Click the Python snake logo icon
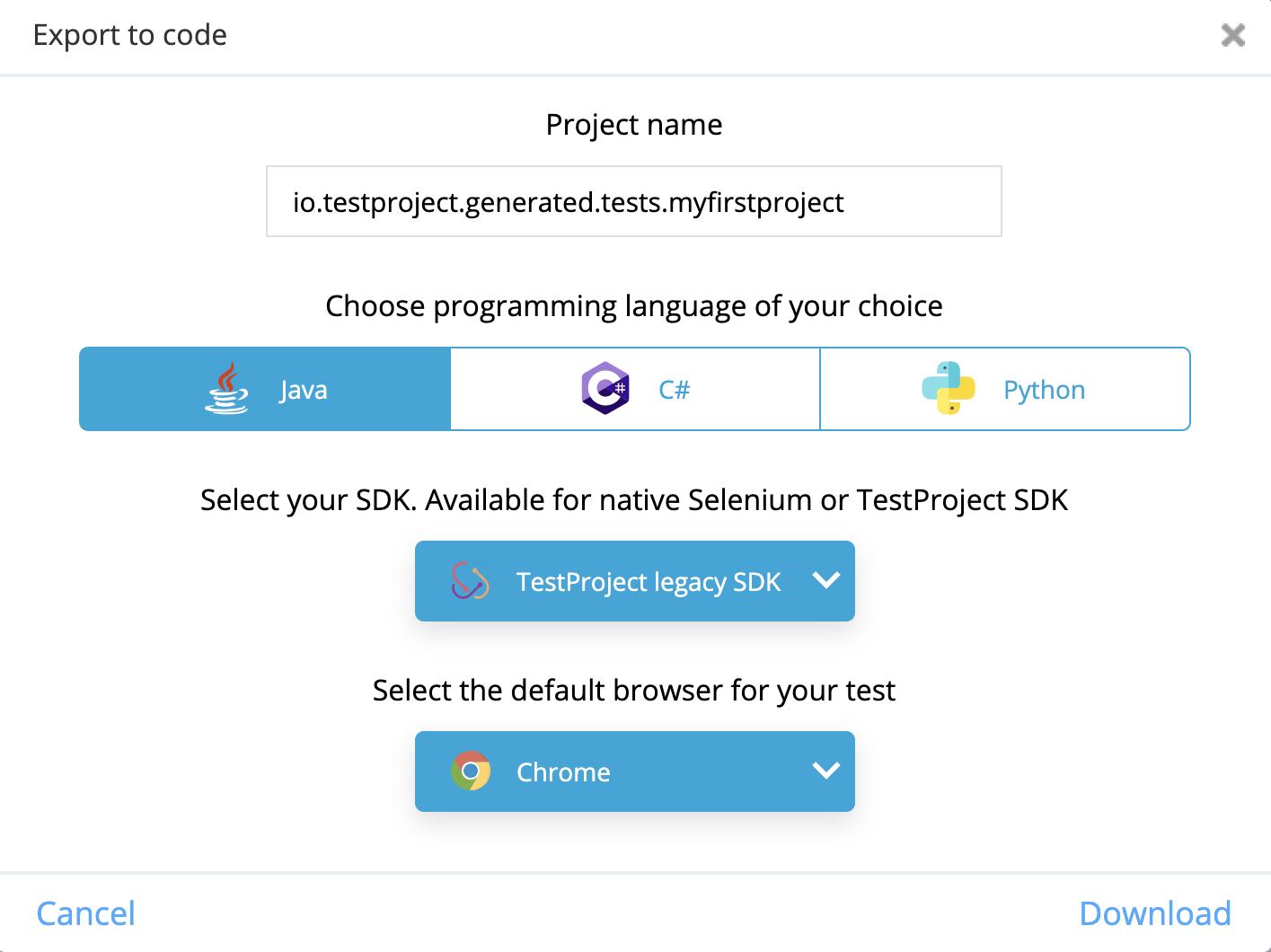1271x952 pixels. coord(949,388)
